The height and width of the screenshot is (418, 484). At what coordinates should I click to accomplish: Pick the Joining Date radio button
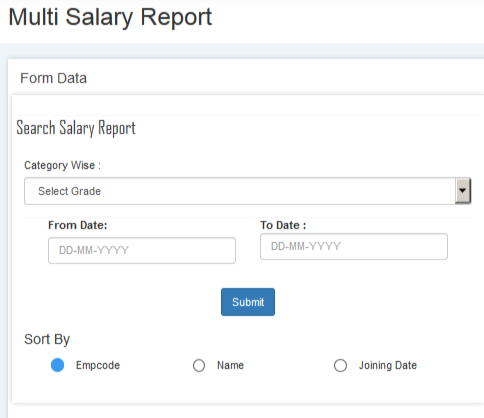tap(340, 366)
